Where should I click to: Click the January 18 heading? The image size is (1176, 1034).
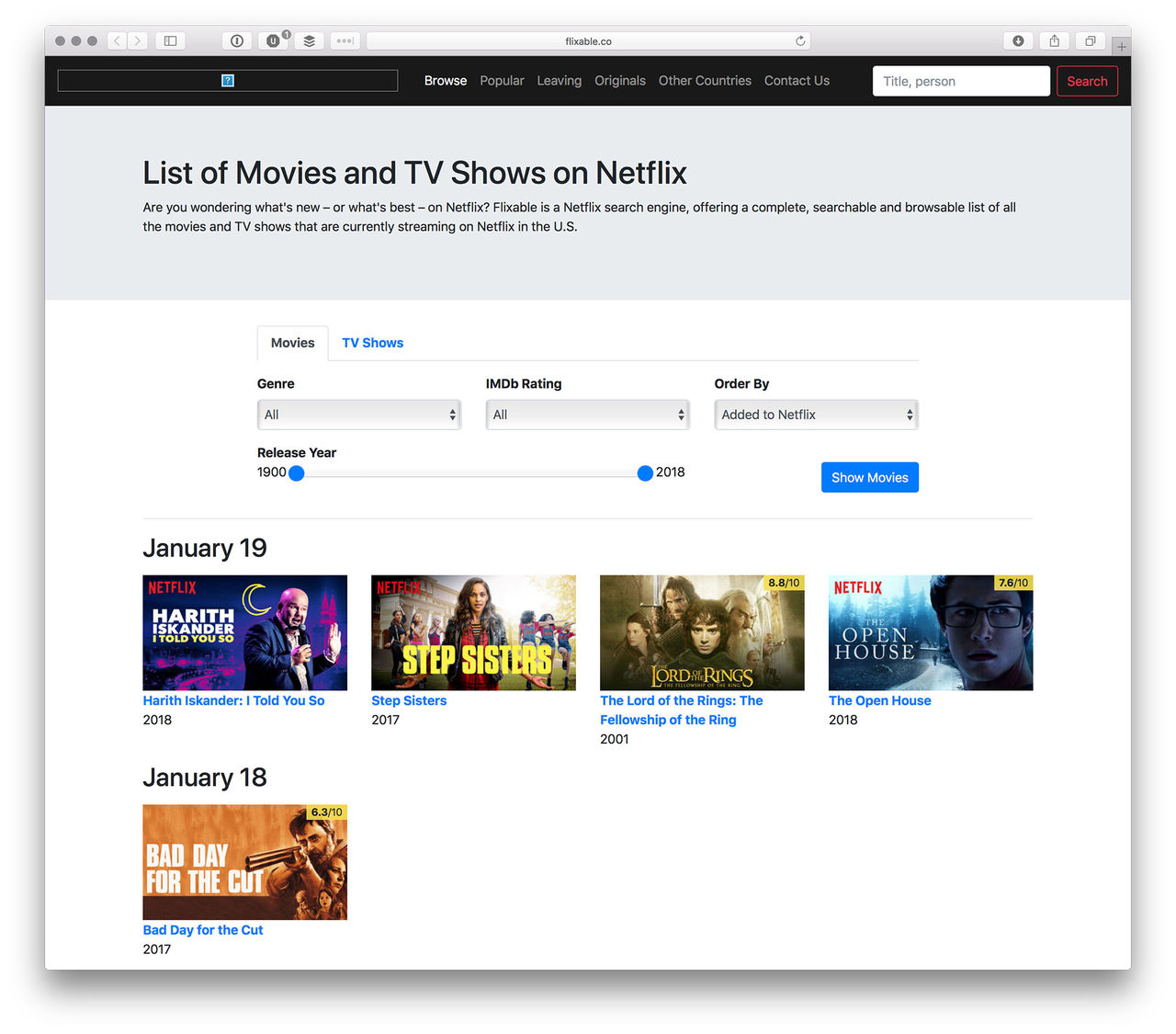point(205,778)
